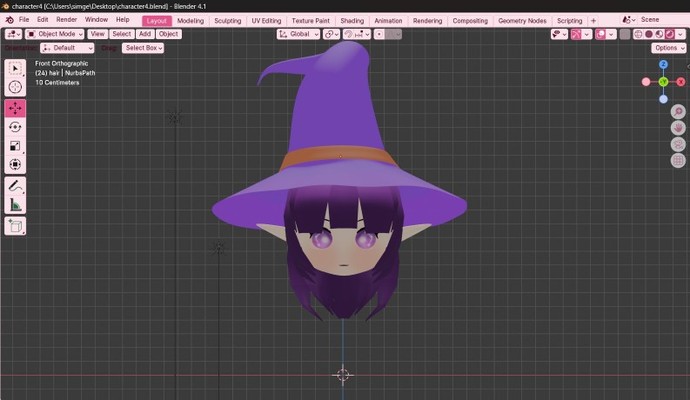
Task: Choose the Move tool in toolbar
Action: point(15,108)
